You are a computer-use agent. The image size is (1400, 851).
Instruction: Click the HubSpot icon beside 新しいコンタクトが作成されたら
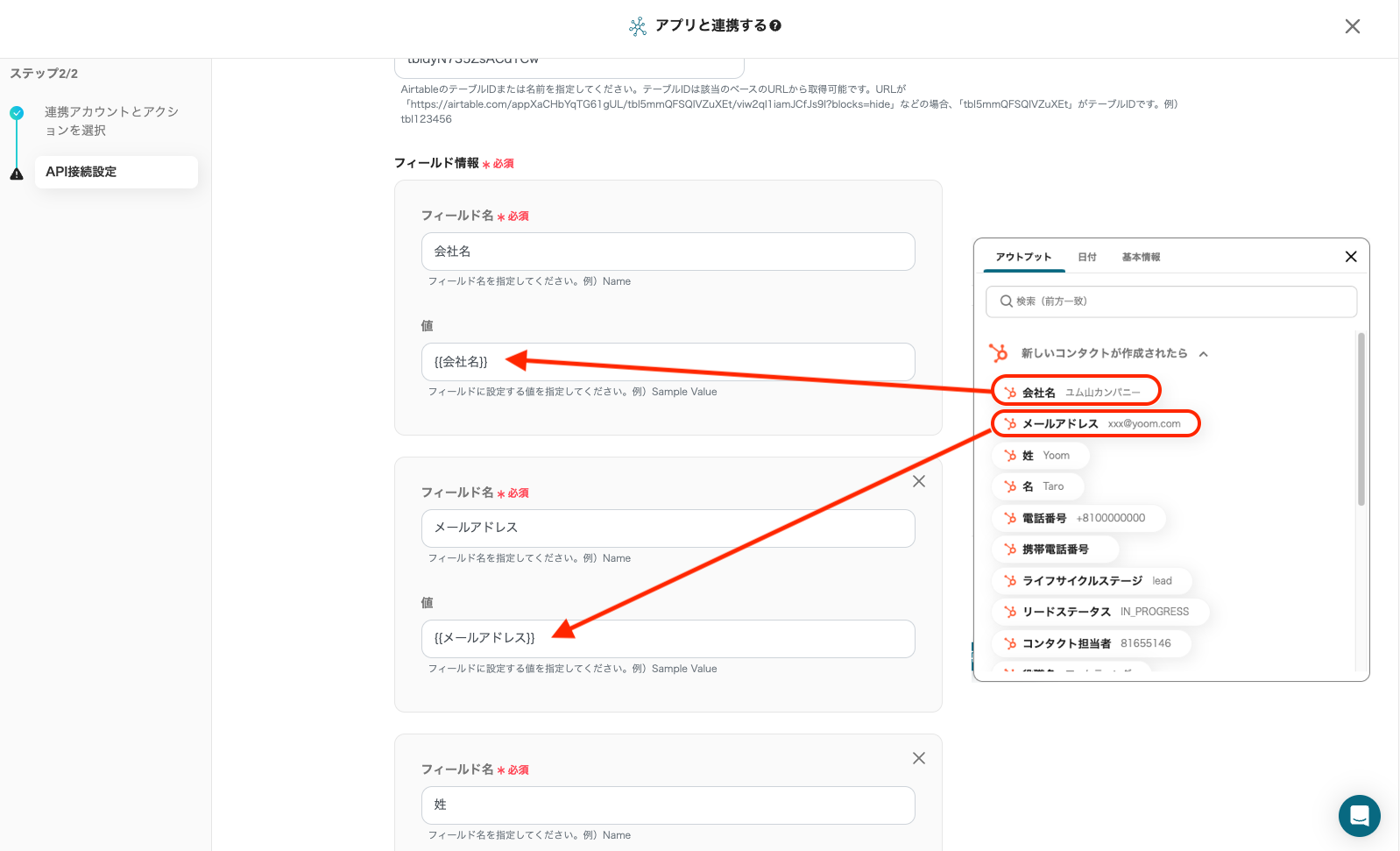(x=998, y=353)
